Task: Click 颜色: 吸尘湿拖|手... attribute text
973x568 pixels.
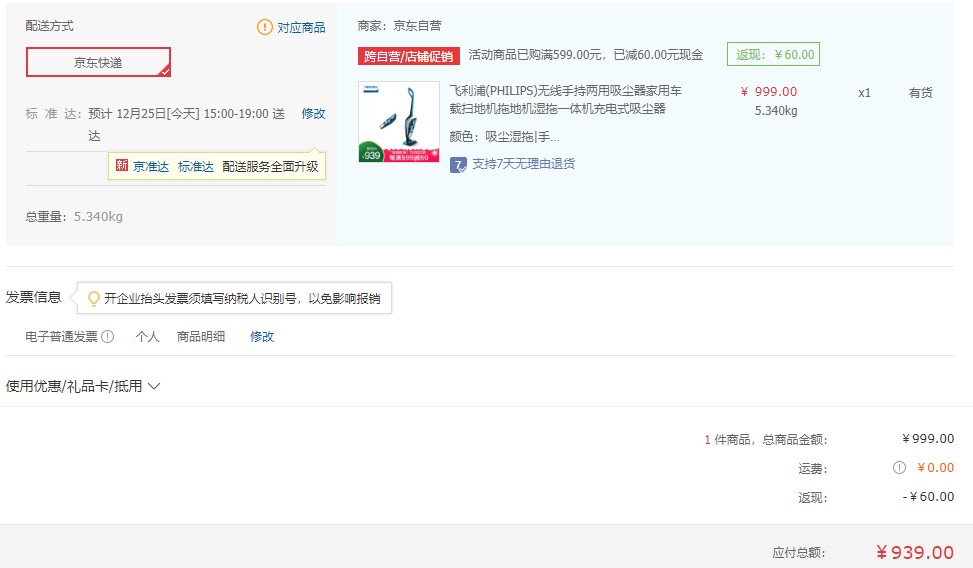Action: click(504, 137)
